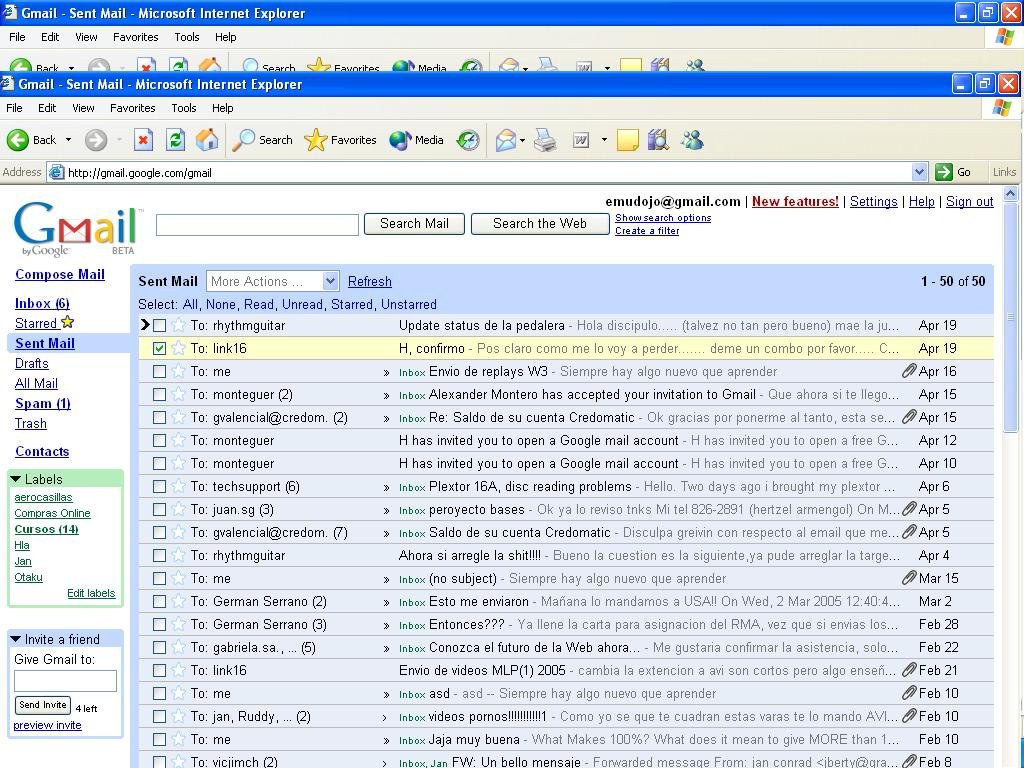Click the page icon in Address bar
1024x768 pixels.
coord(57,172)
